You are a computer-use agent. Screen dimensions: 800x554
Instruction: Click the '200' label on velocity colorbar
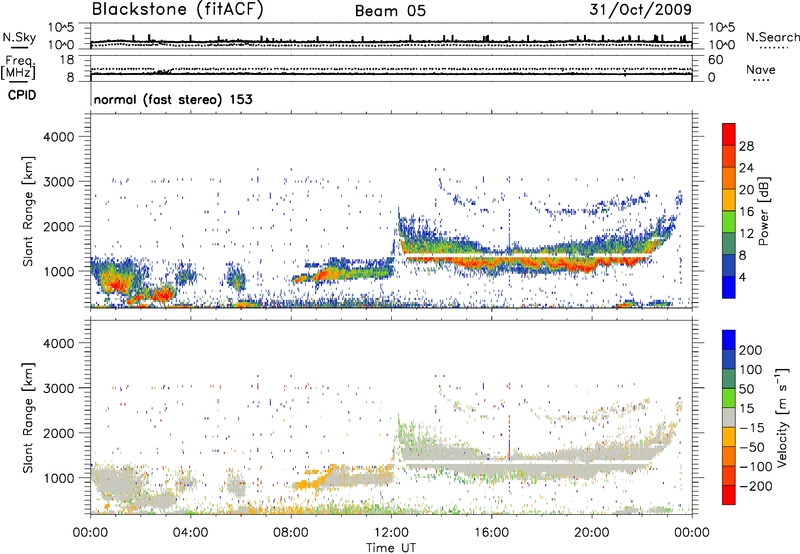pos(751,350)
